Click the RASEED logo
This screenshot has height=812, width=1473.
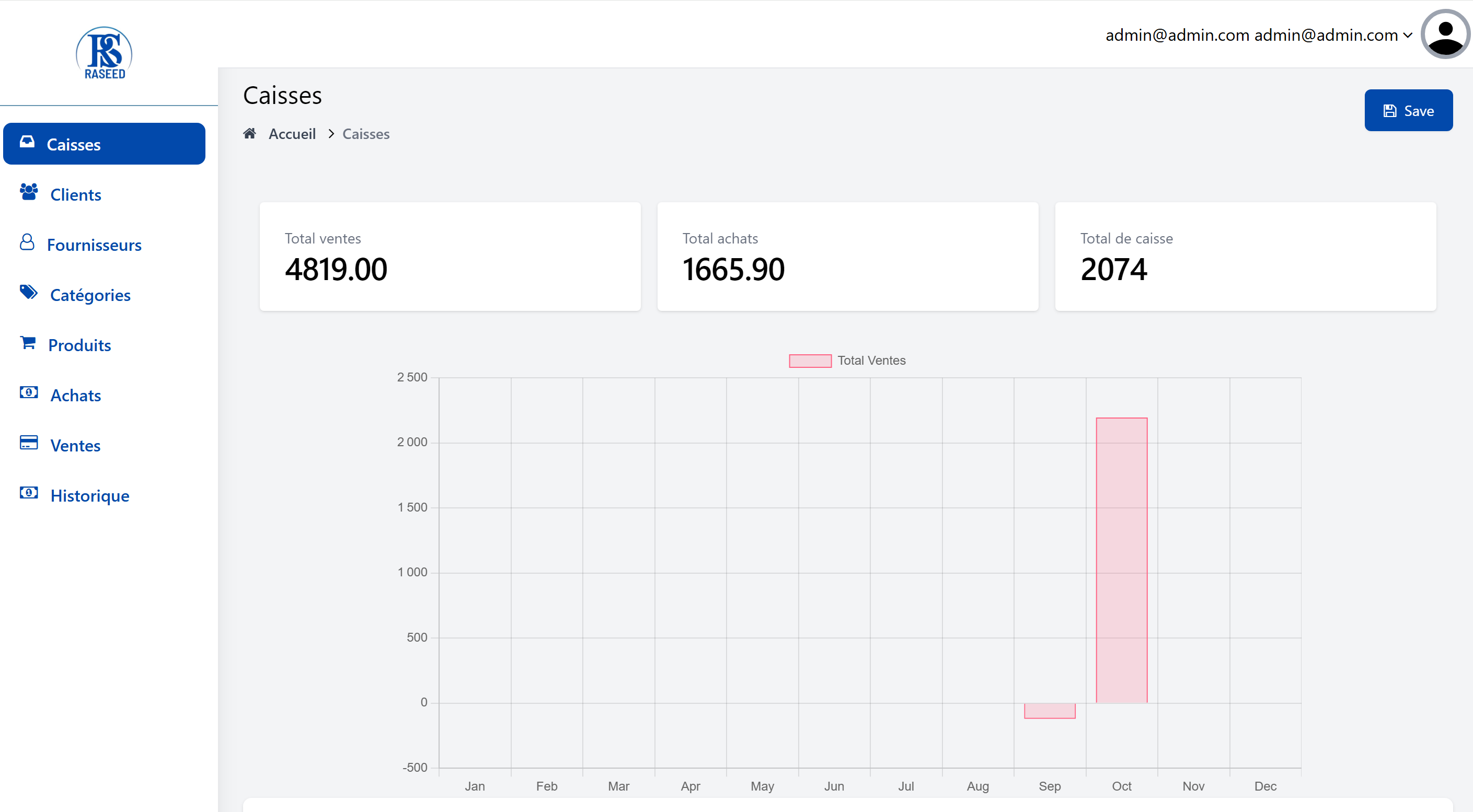point(104,53)
